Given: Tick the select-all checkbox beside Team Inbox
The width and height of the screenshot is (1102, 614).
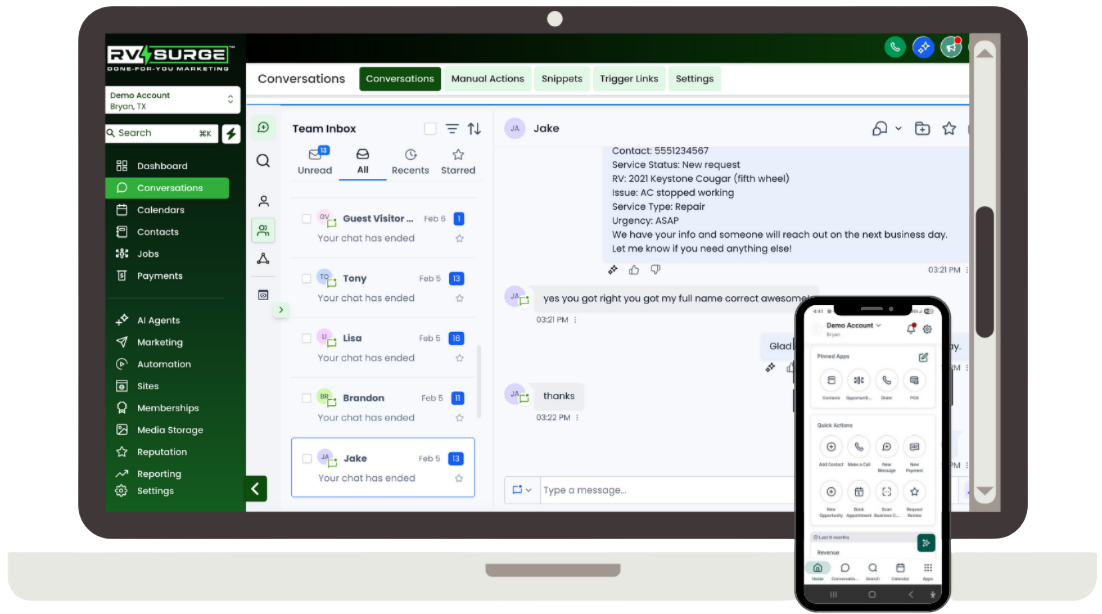Looking at the screenshot, I should point(430,129).
